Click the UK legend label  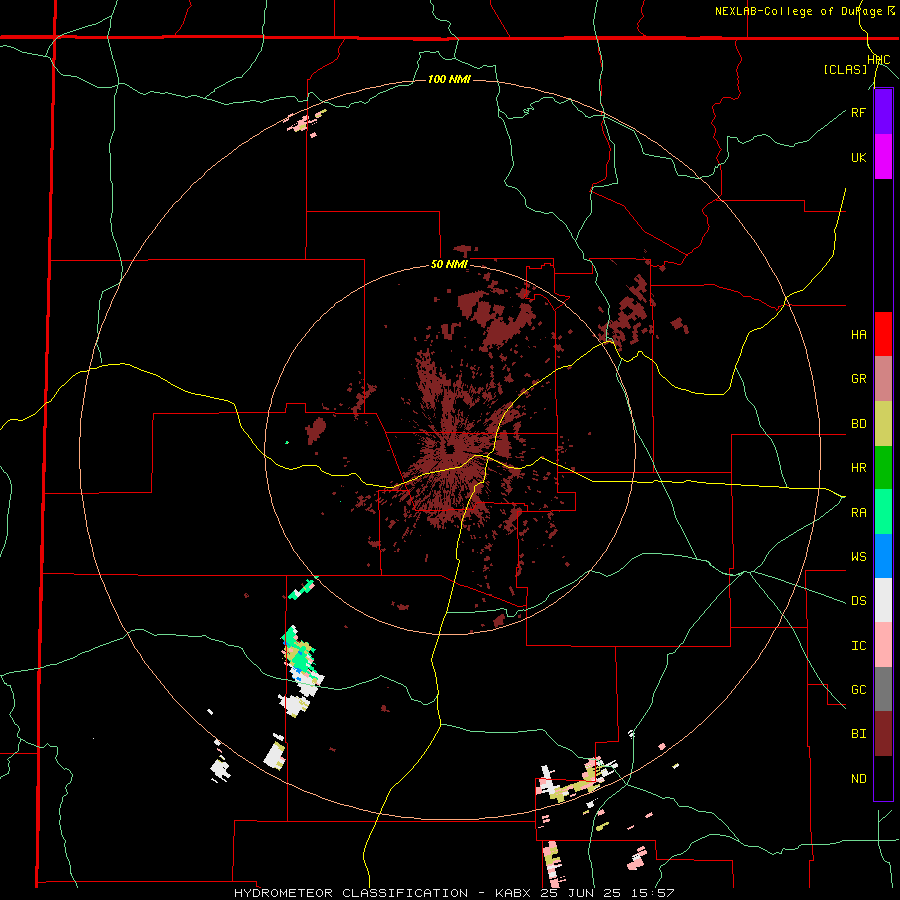tap(858, 157)
